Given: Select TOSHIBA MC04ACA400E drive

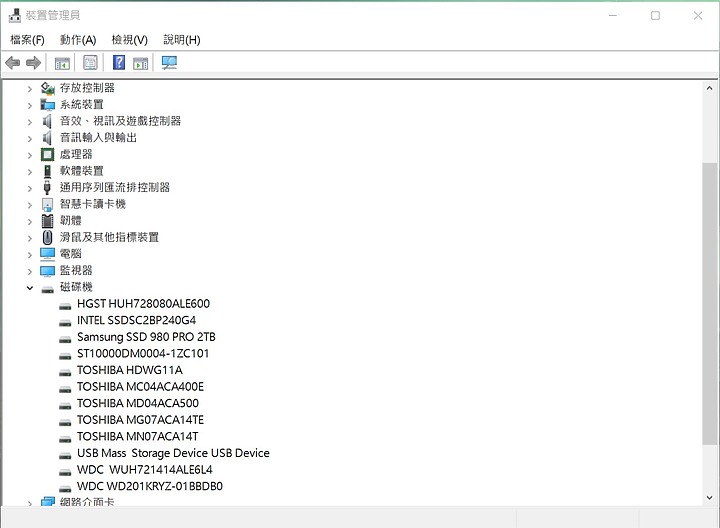Looking at the screenshot, I should (140, 387).
